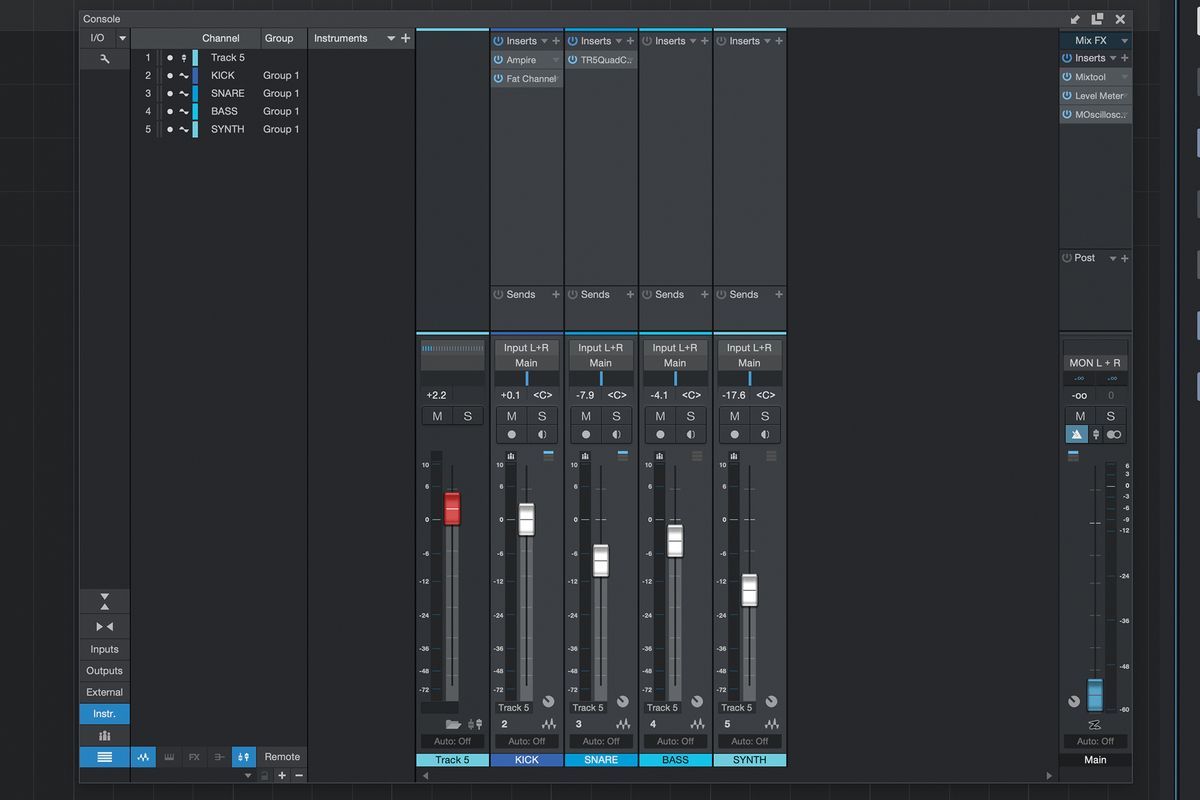Image resolution: width=1200 pixels, height=800 pixels.
Task: Expand the I/O dropdown arrow
Action: coord(122,38)
